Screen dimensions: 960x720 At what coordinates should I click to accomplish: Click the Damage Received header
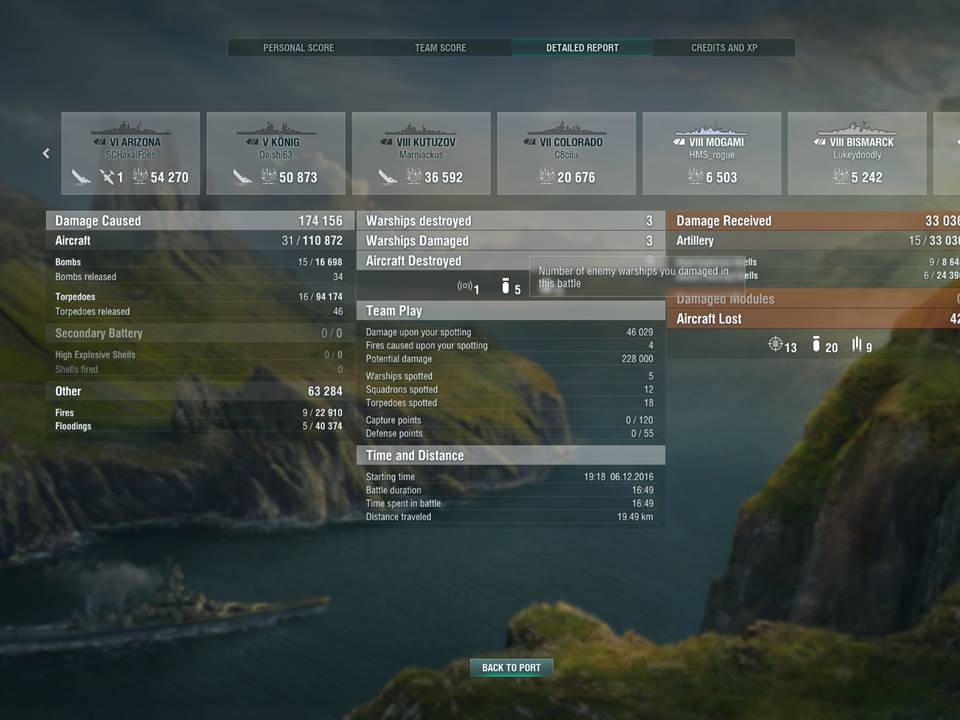(814, 220)
